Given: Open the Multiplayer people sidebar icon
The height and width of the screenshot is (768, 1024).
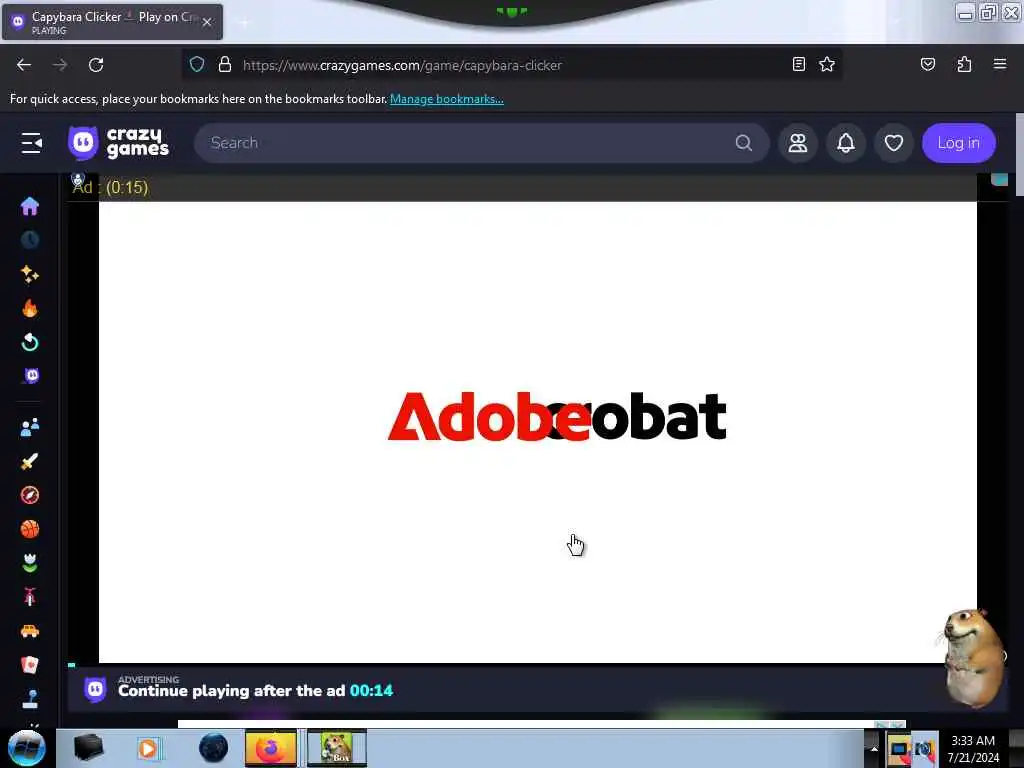Looking at the screenshot, I should coord(30,428).
